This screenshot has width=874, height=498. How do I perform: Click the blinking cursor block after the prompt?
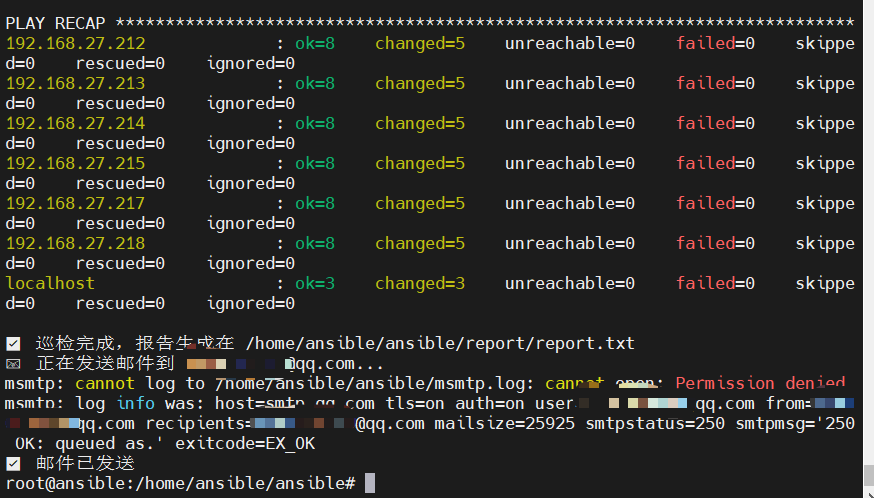[370, 483]
